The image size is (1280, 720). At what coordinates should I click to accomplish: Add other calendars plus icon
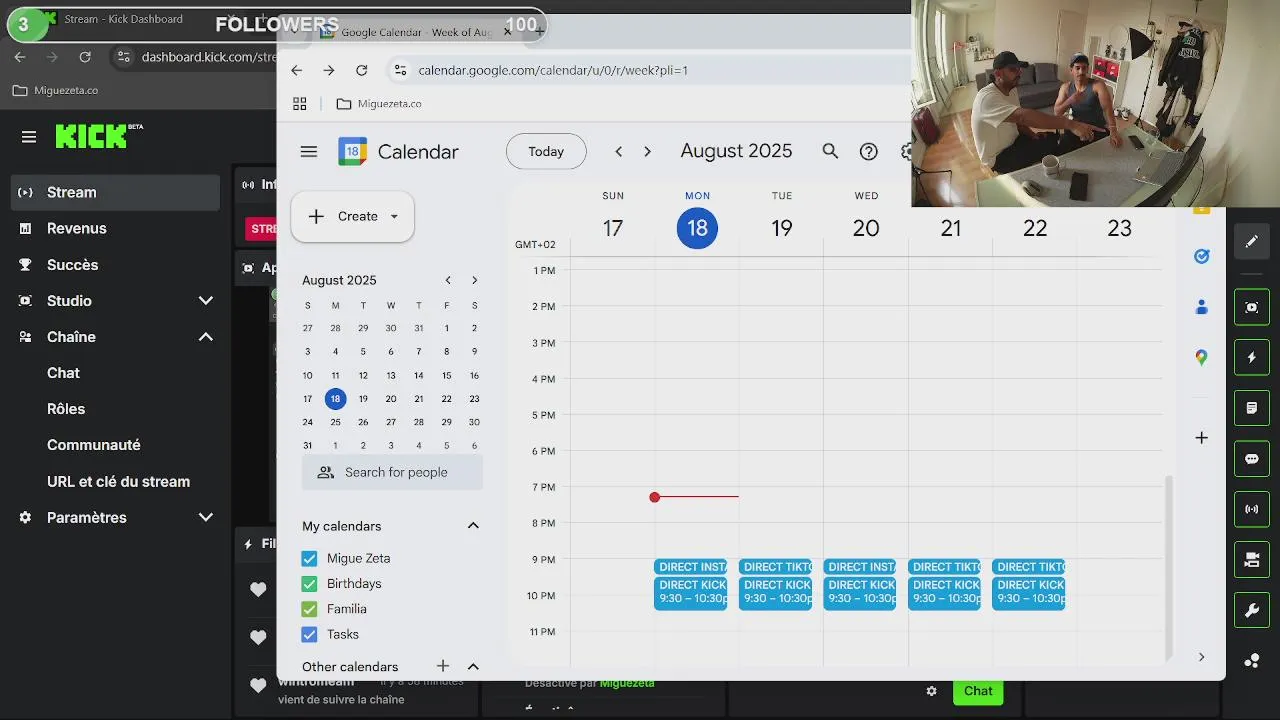click(442, 666)
